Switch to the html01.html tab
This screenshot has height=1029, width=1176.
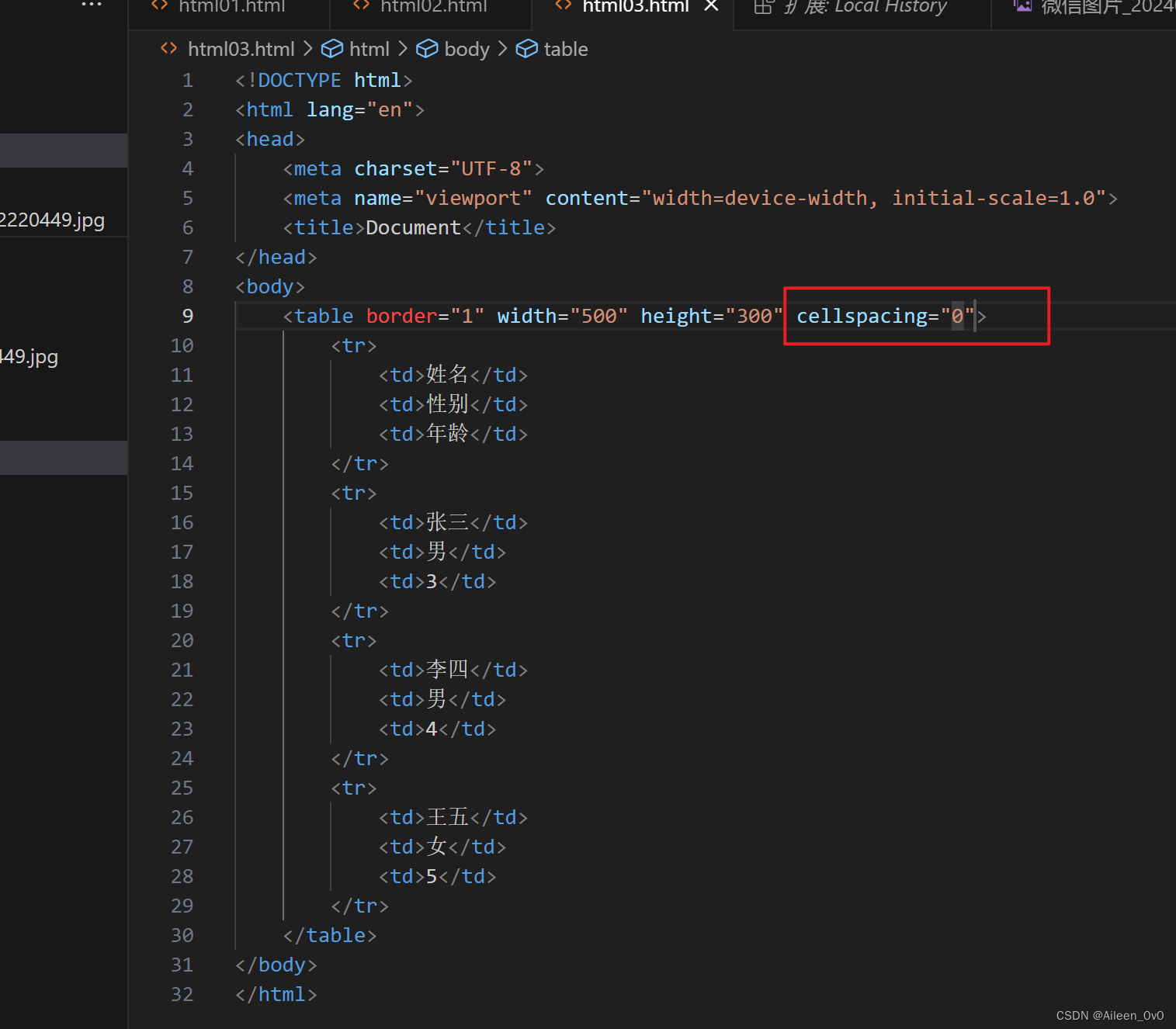tap(231, 6)
